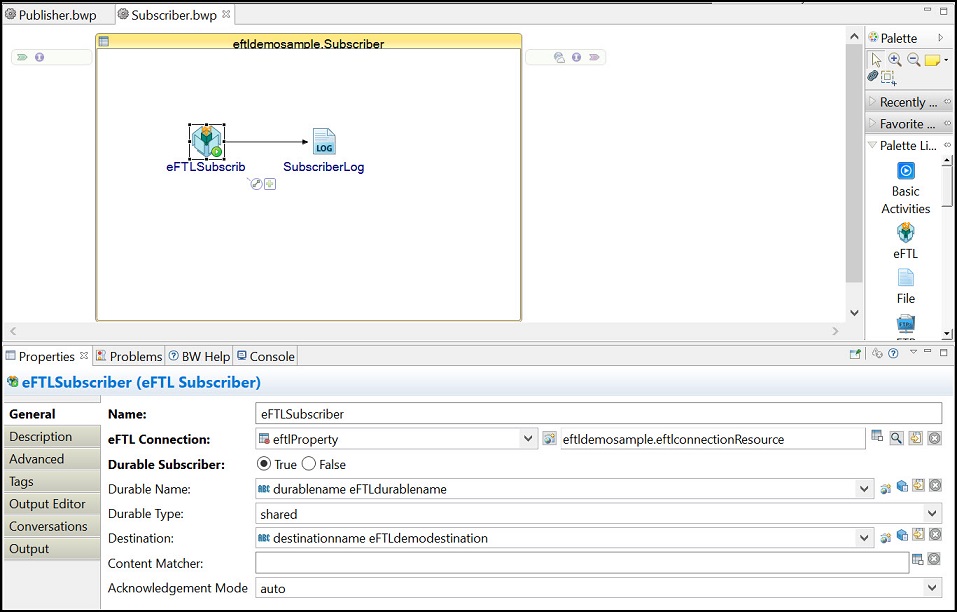
Task: Open the Output Editor properties section
Action: click(x=52, y=504)
